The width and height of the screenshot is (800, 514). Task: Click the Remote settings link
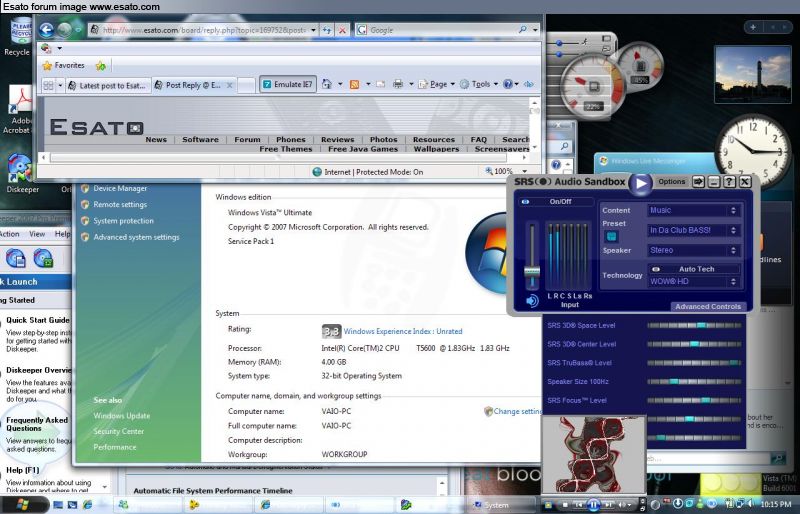(120, 205)
